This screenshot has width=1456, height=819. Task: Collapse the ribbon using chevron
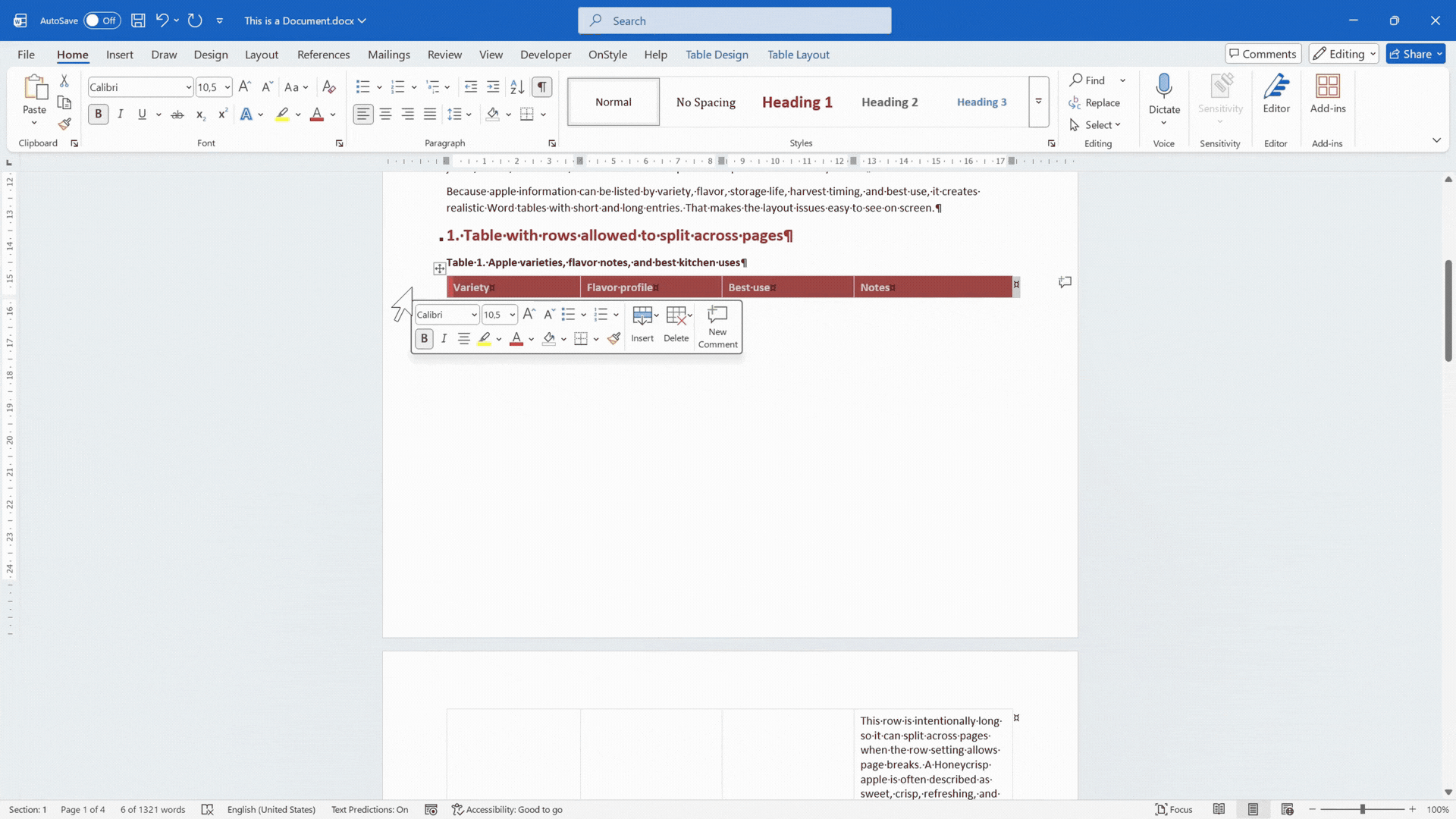point(1436,140)
